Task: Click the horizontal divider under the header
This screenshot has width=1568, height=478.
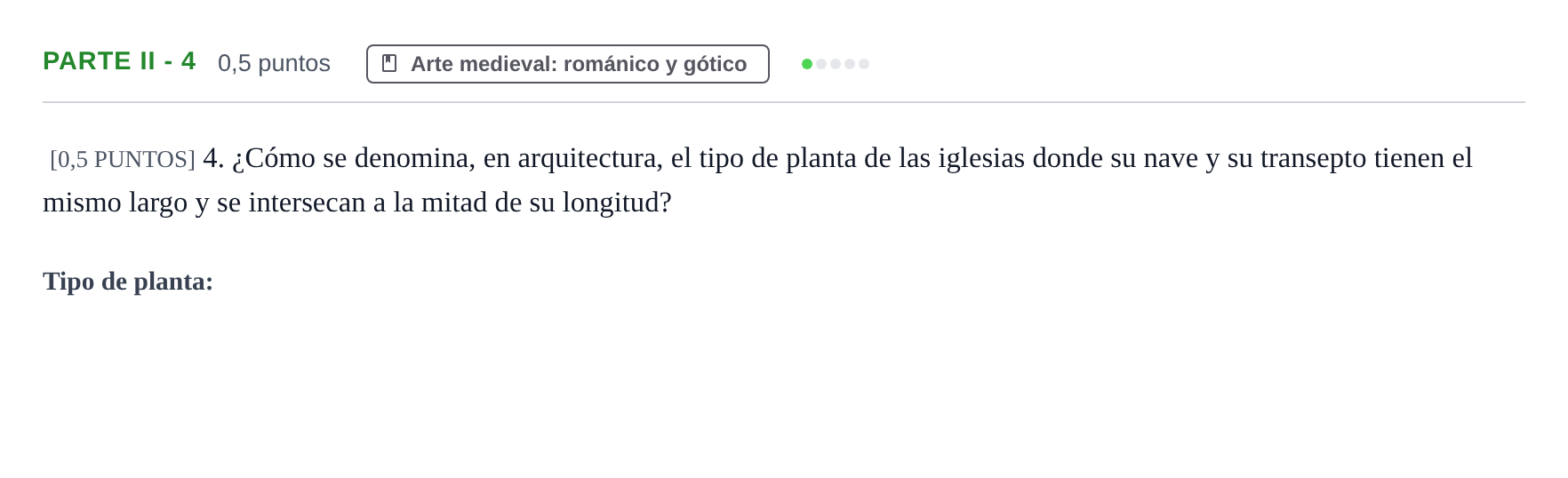Action: (x=784, y=102)
